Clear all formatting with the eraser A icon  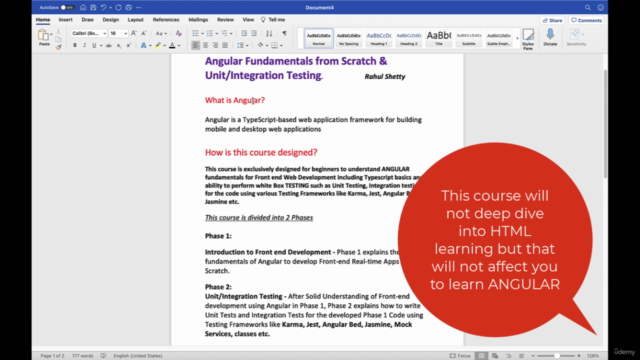tap(178, 33)
